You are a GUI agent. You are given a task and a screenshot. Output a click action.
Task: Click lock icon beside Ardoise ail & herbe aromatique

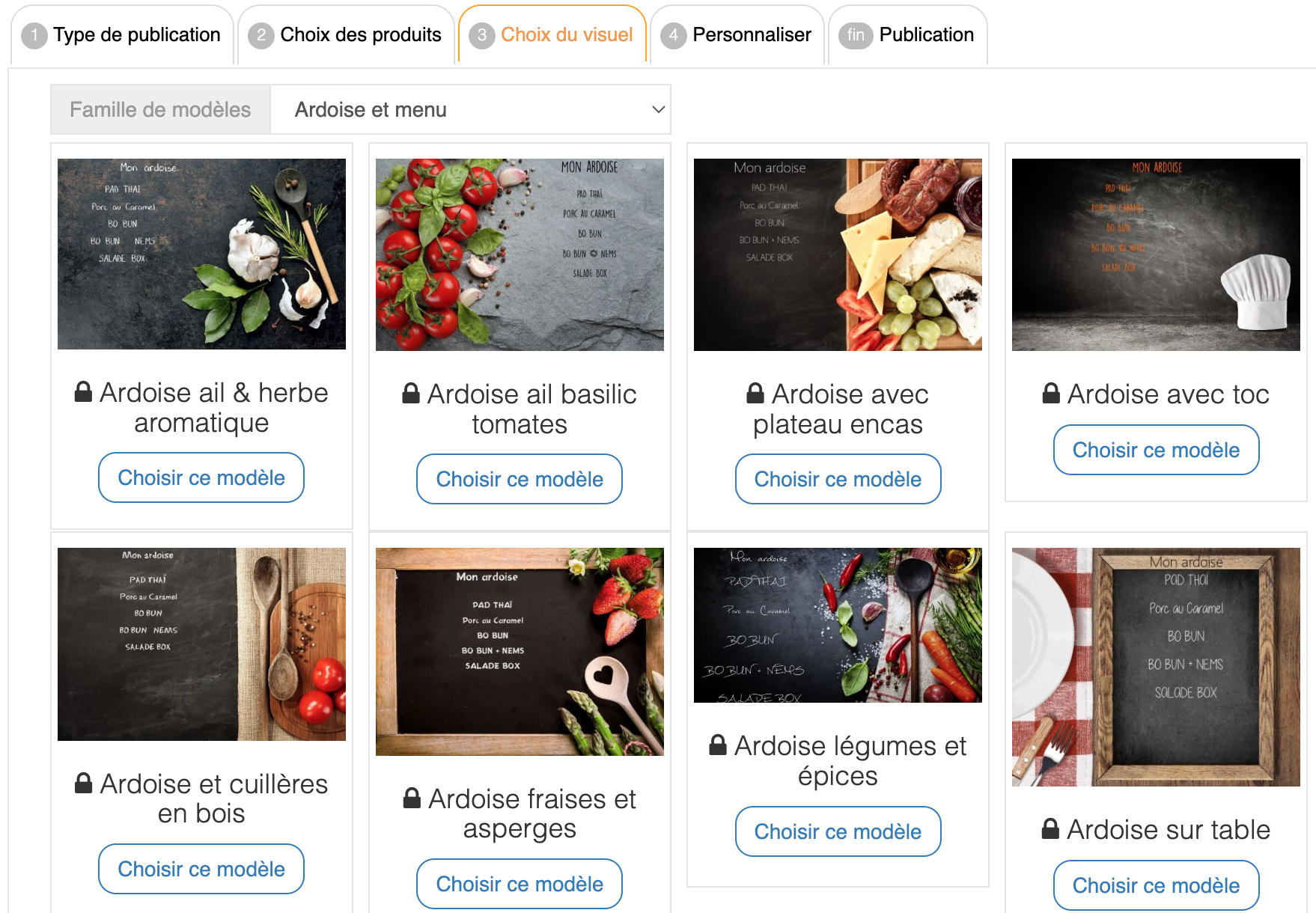tap(83, 392)
